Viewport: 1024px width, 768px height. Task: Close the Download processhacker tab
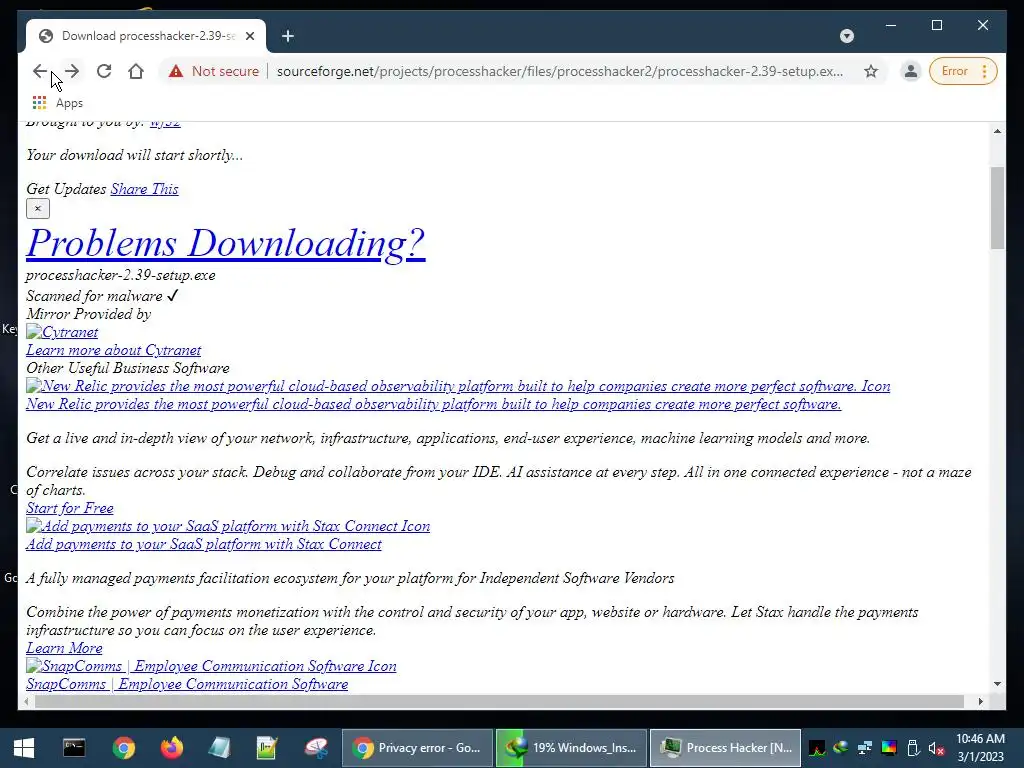249,36
